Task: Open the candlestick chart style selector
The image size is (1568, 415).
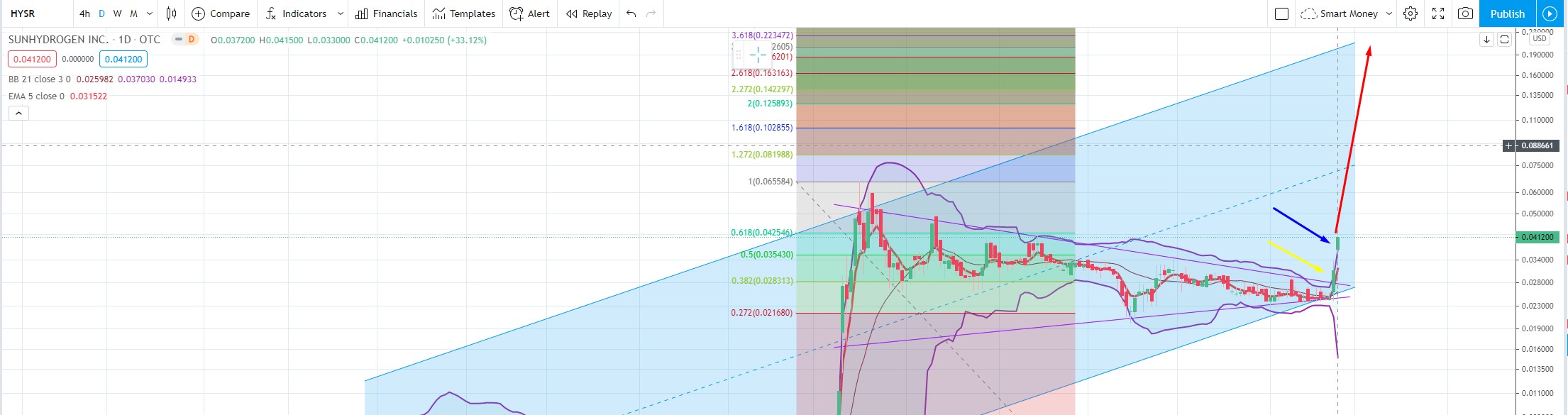Action: (x=171, y=13)
